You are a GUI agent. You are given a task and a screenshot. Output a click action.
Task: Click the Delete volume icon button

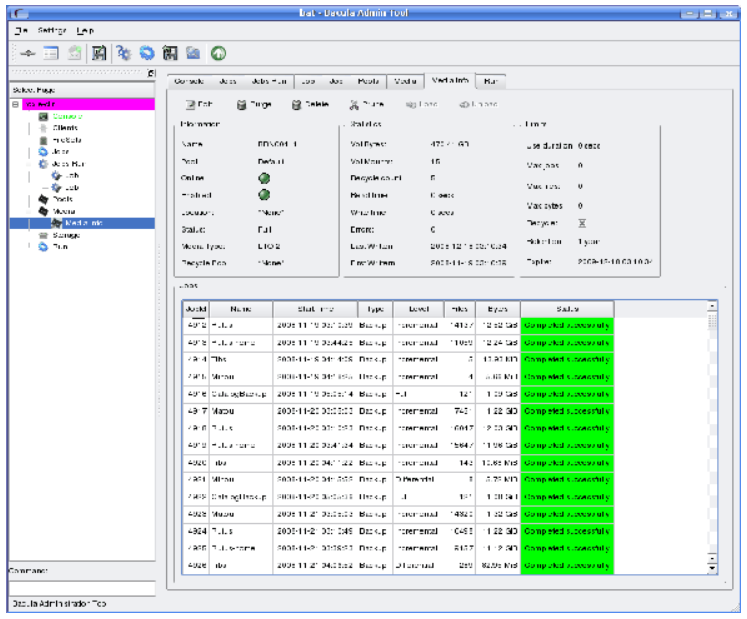306,103
